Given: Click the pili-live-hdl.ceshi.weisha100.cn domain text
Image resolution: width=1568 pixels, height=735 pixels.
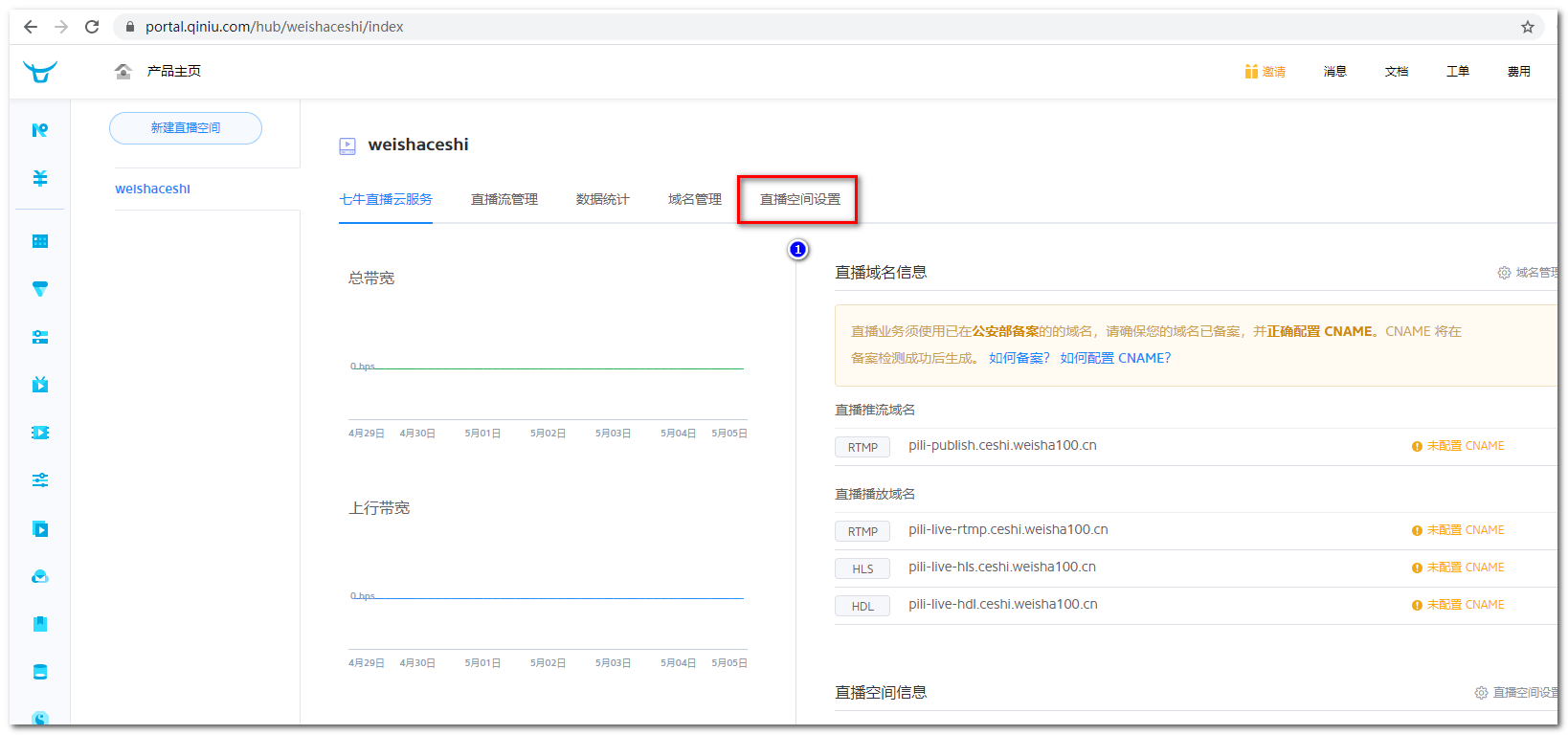Looking at the screenshot, I should 1003,604.
